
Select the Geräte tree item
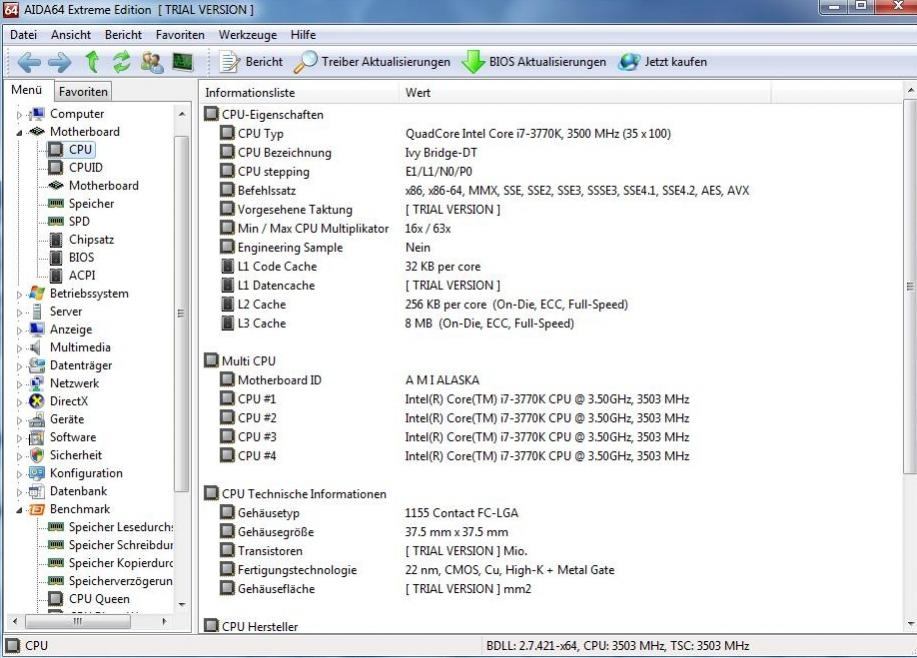click(x=67, y=419)
